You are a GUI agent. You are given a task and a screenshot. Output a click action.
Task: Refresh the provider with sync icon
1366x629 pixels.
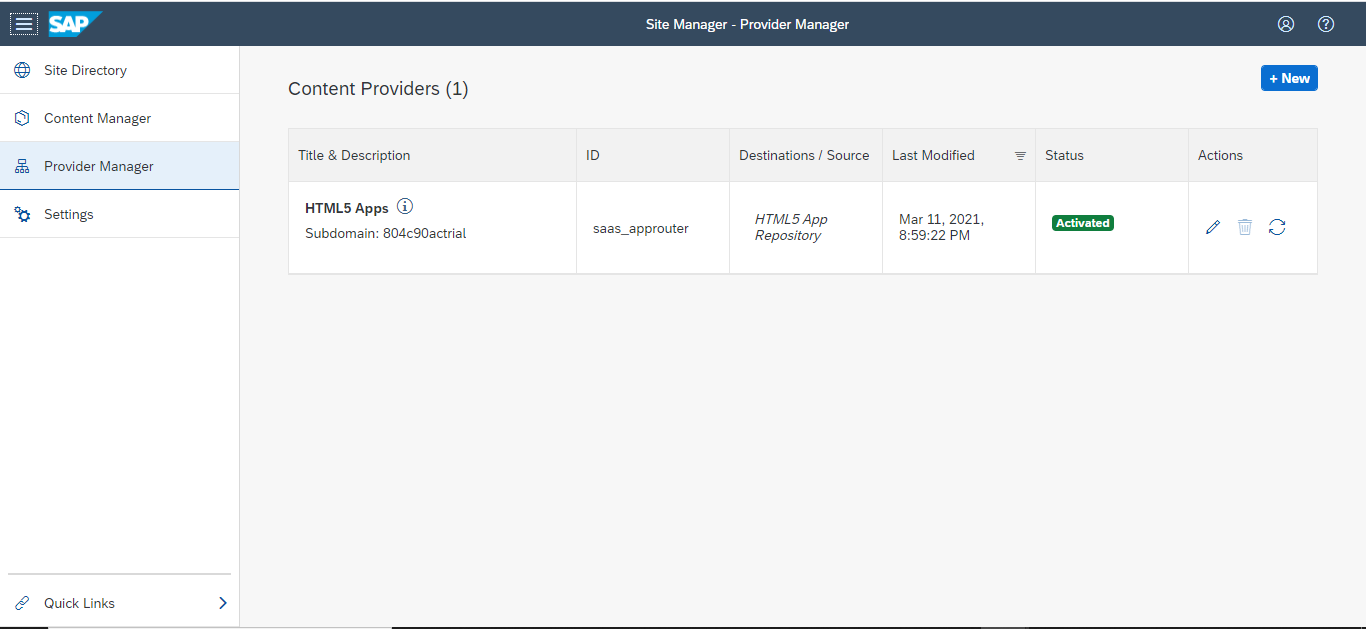tap(1277, 227)
